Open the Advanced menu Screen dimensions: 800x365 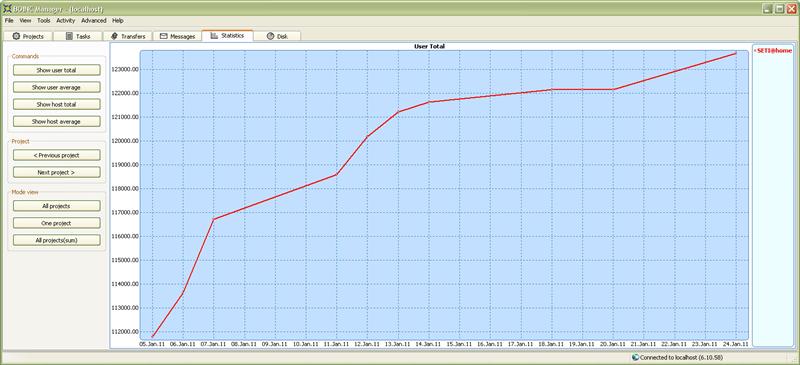pos(94,20)
